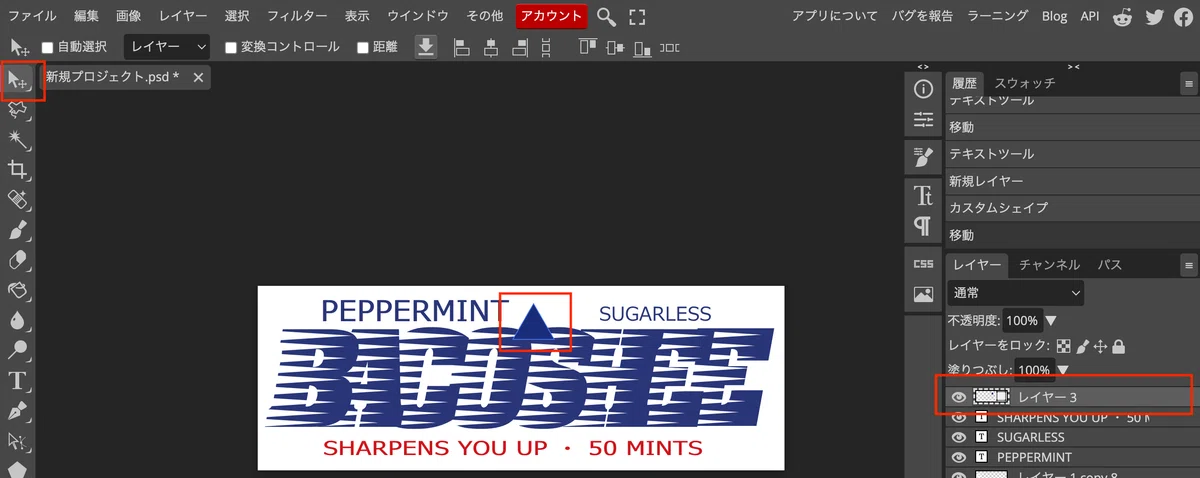The width and height of the screenshot is (1200, 478).
Task: Toggle lock transparent pixels icon
Action: coord(1065,346)
